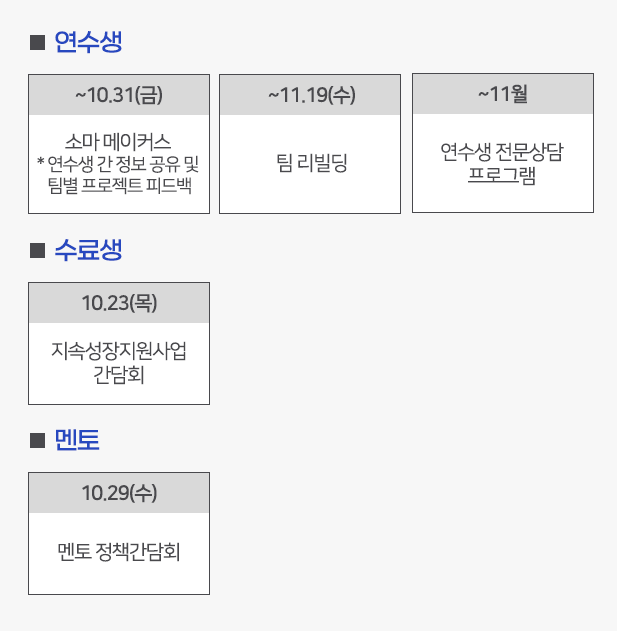Click the ~11월 date header
617x631 pixels.
click(503, 95)
